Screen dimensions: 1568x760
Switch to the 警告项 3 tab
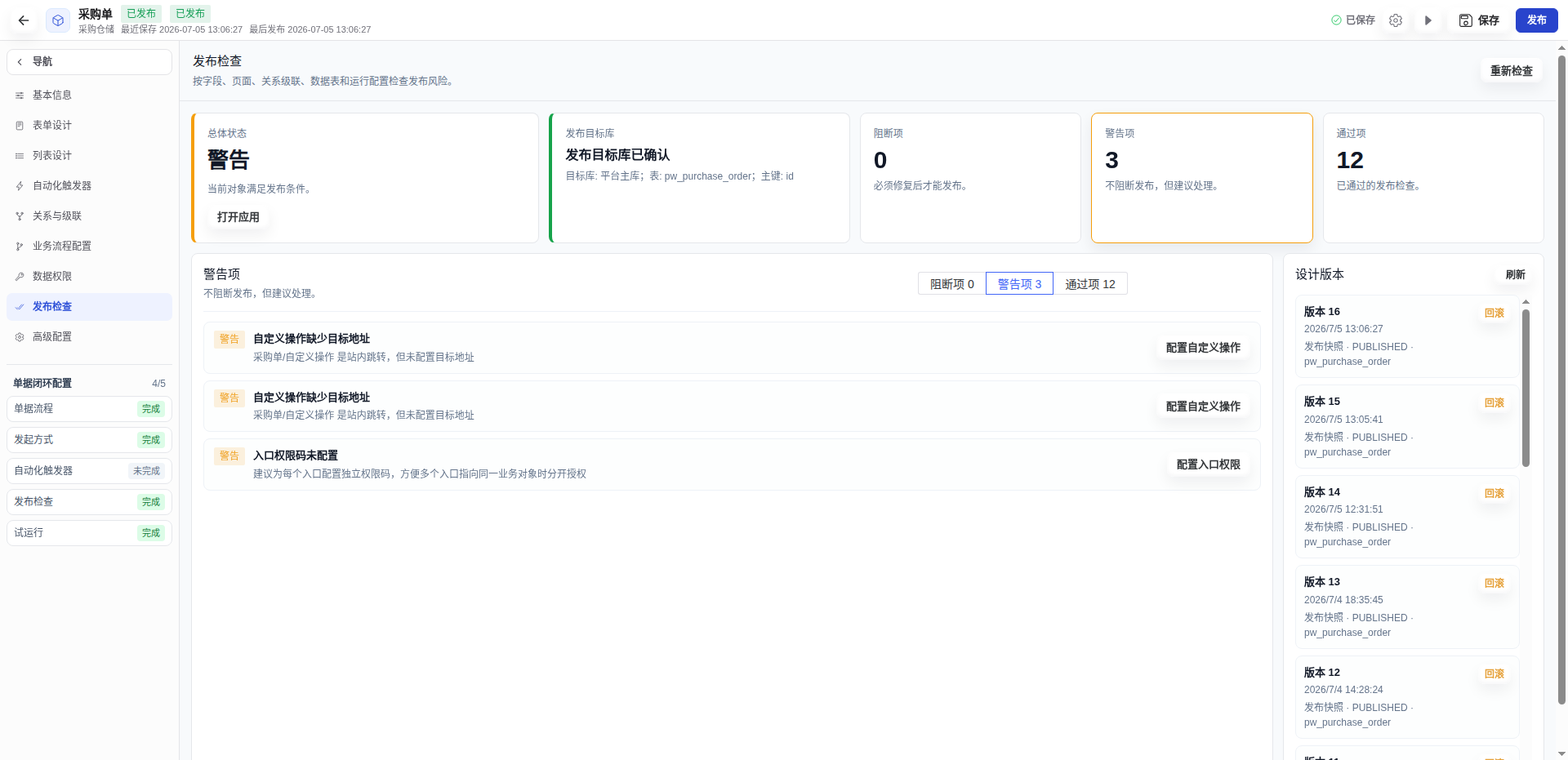point(1019,284)
